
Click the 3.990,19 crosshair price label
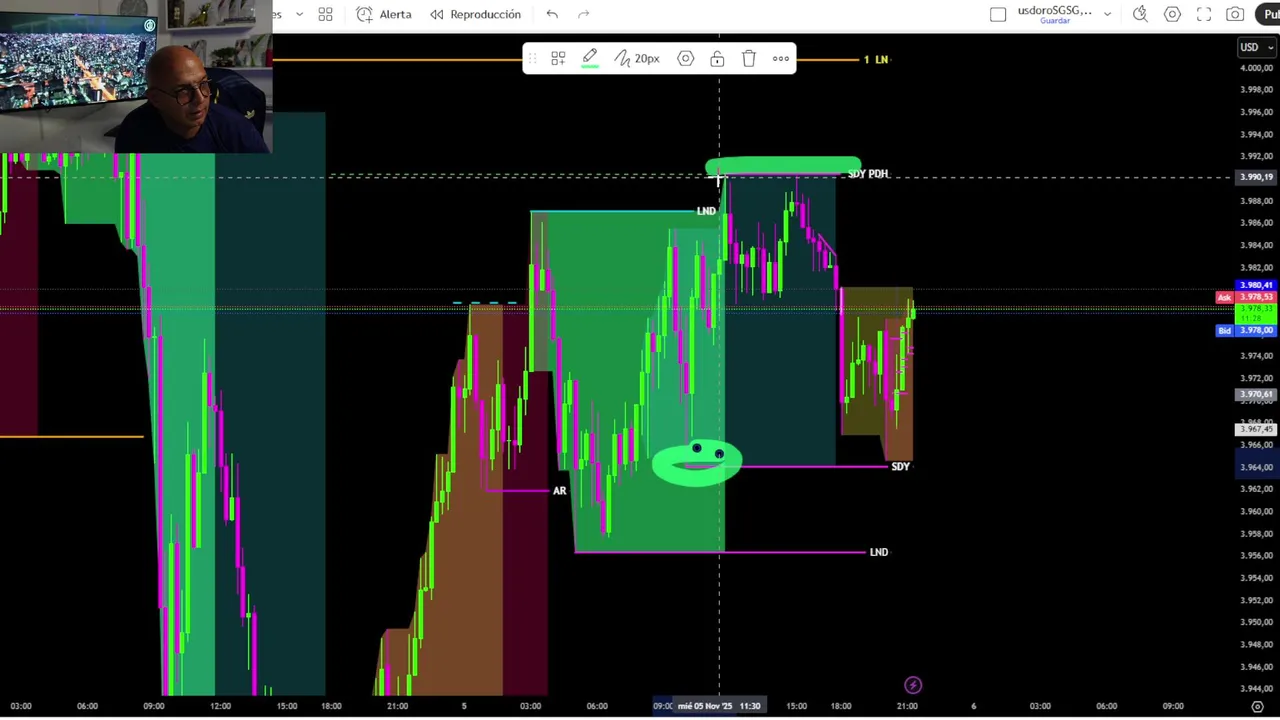[x=1256, y=177]
